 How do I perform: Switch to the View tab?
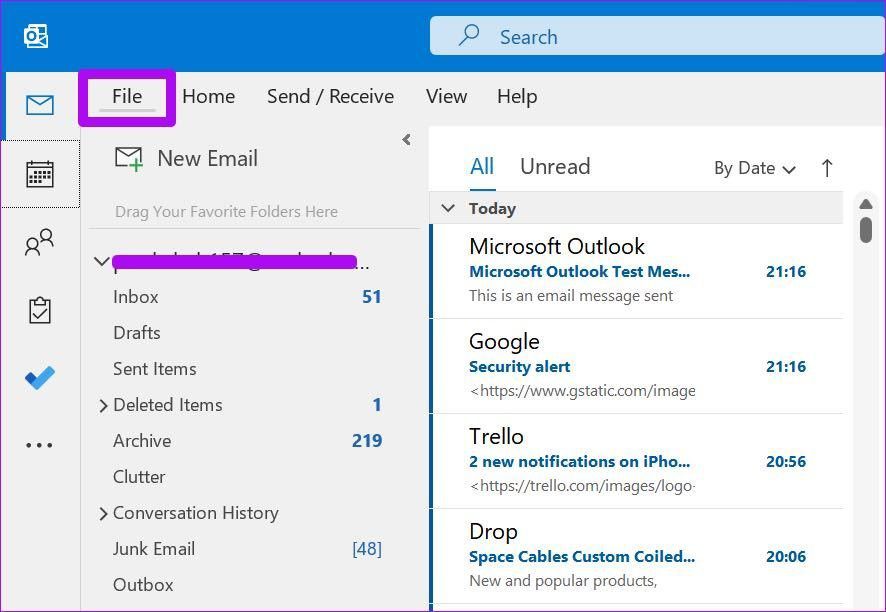coord(446,97)
